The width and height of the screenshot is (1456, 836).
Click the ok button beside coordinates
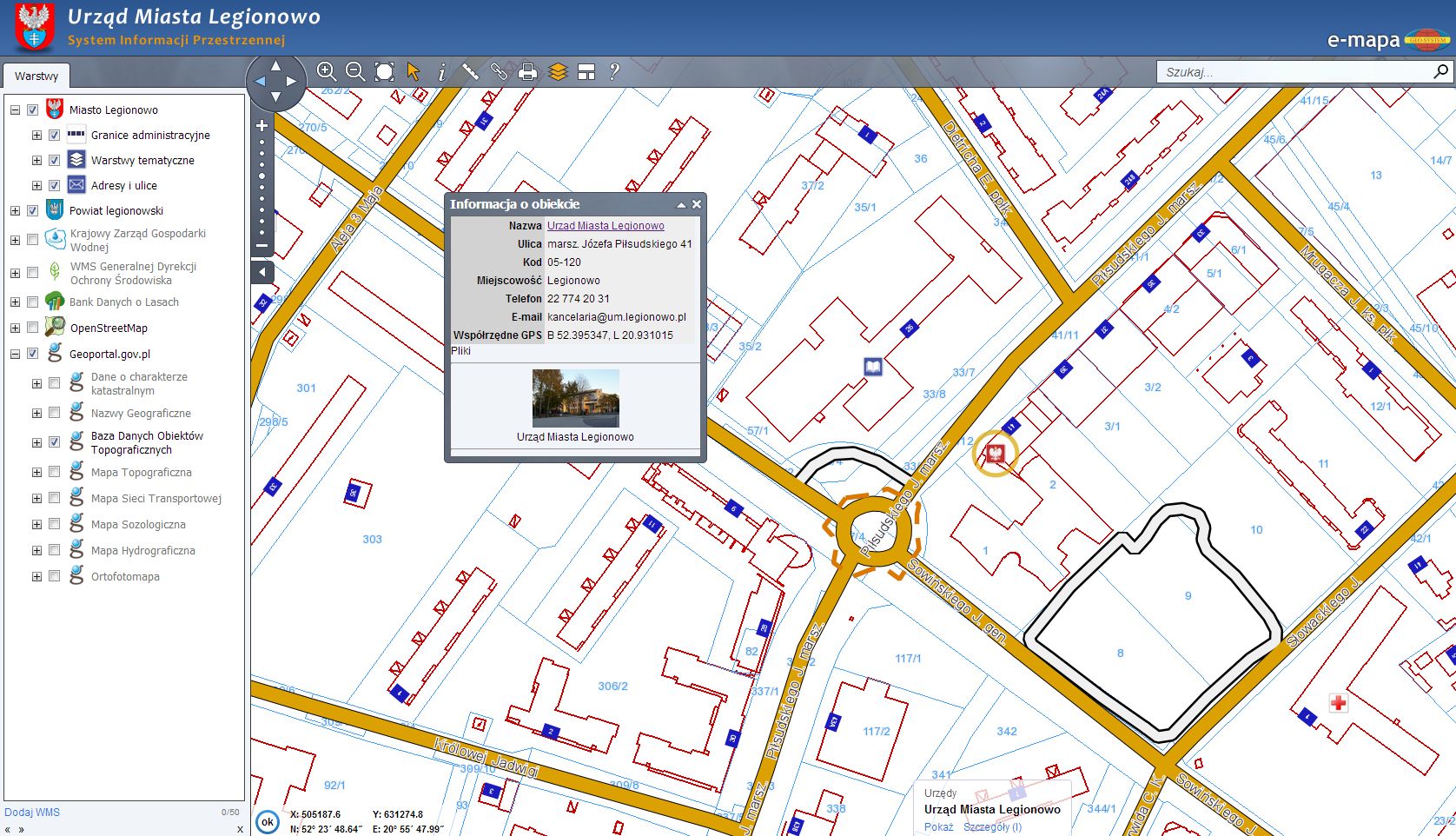coord(268,821)
